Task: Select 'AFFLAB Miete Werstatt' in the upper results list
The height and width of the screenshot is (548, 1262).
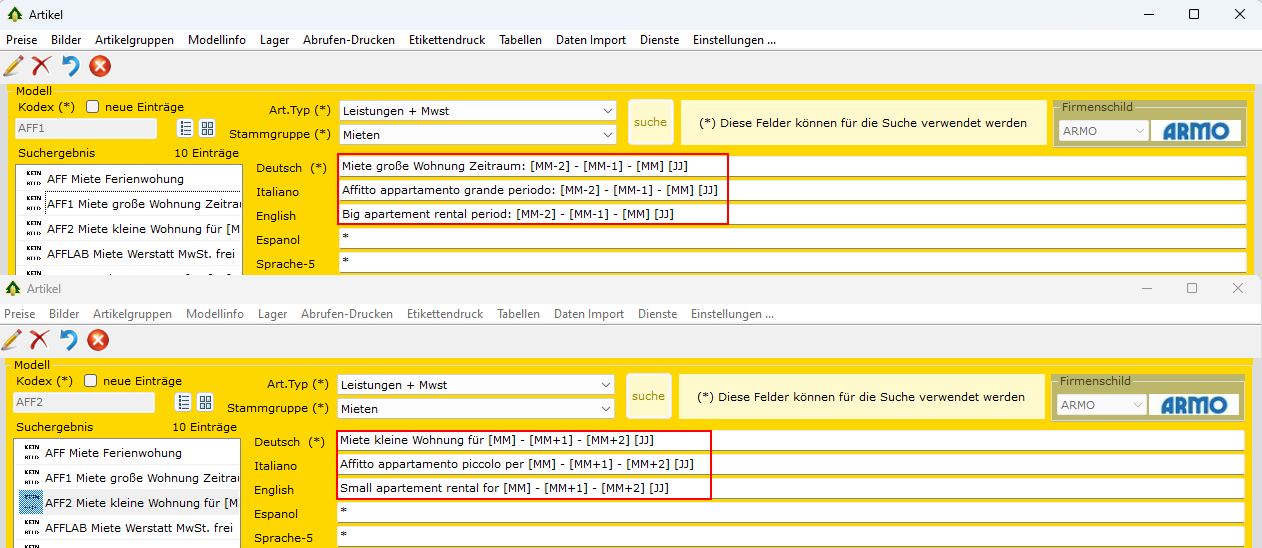Action: (x=140, y=254)
